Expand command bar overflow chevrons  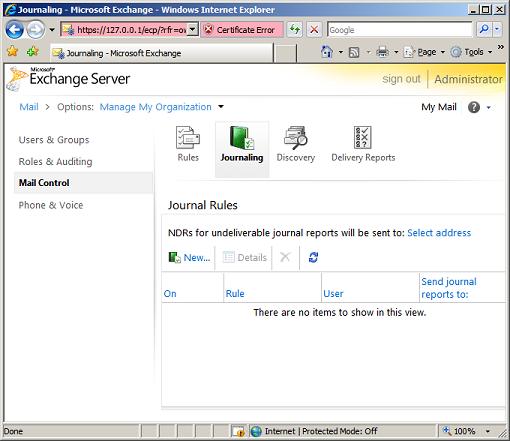click(500, 47)
